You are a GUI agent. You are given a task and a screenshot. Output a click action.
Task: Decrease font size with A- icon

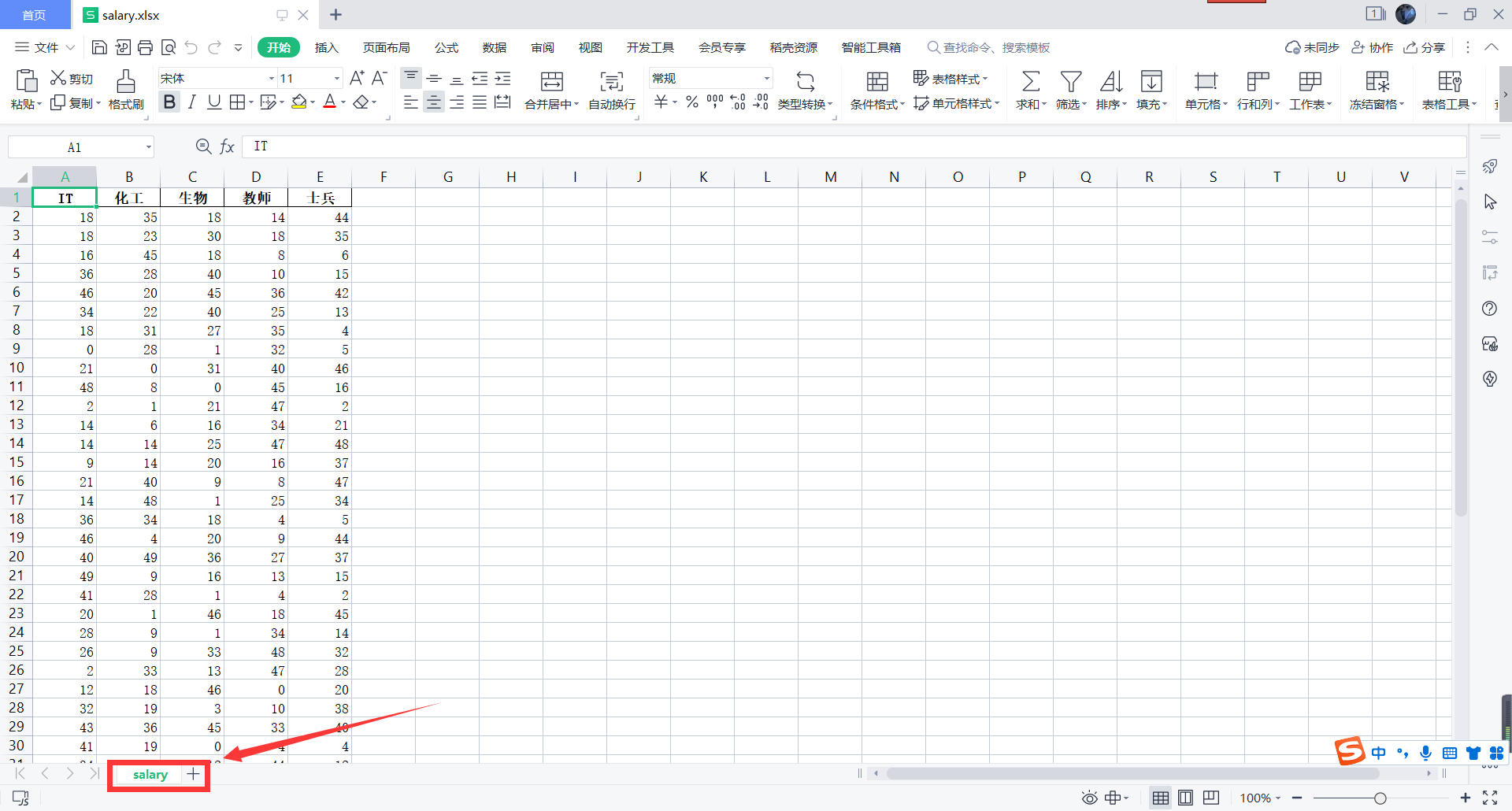click(380, 78)
